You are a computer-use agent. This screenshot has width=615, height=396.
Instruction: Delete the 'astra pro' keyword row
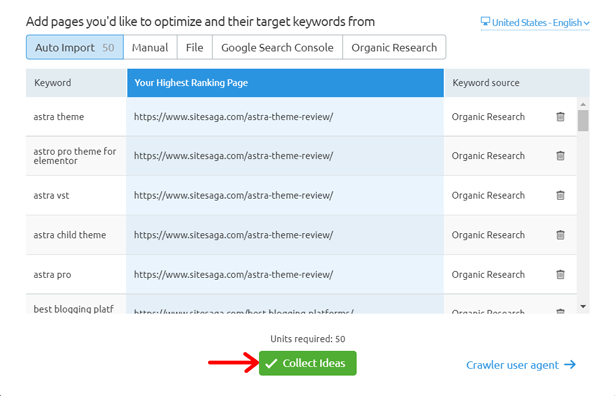tap(560, 274)
